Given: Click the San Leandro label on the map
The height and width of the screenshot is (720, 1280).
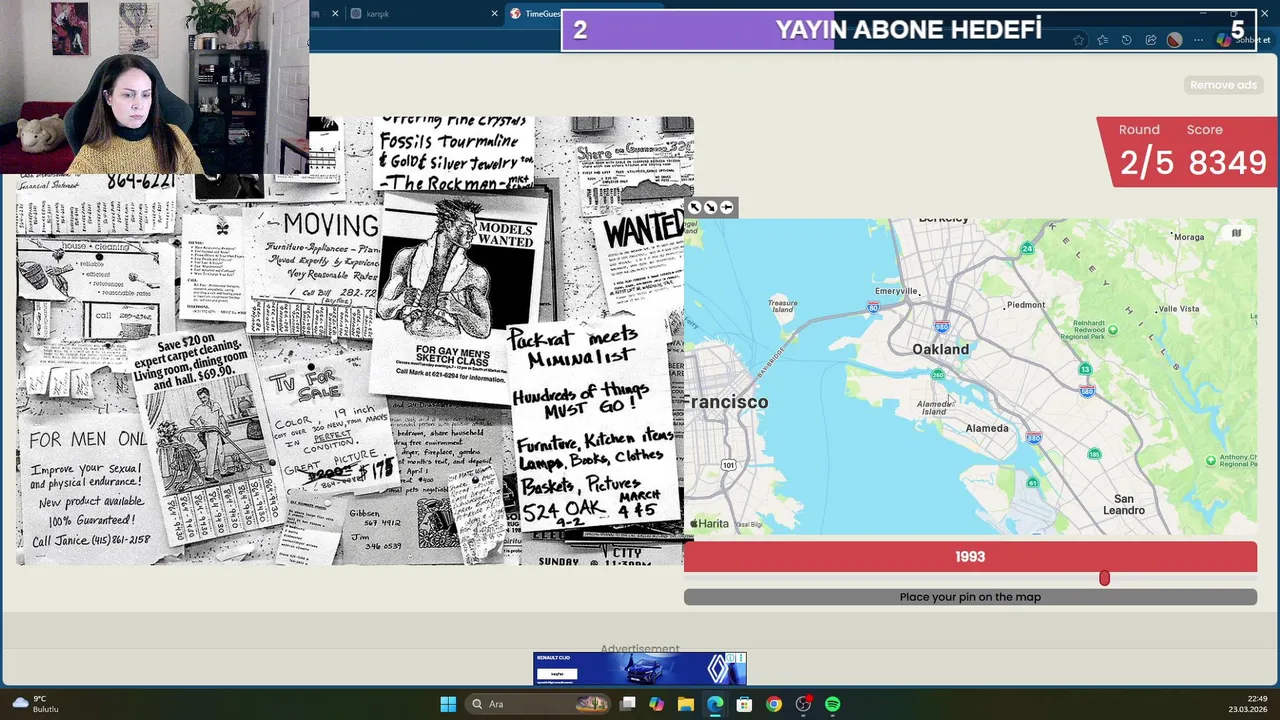Looking at the screenshot, I should (1124, 504).
